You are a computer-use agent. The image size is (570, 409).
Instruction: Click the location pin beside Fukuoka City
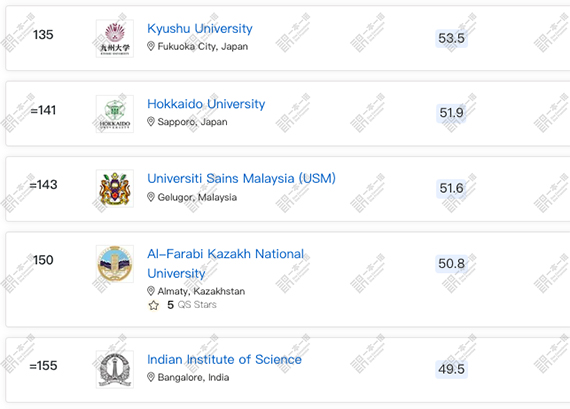coord(151,46)
